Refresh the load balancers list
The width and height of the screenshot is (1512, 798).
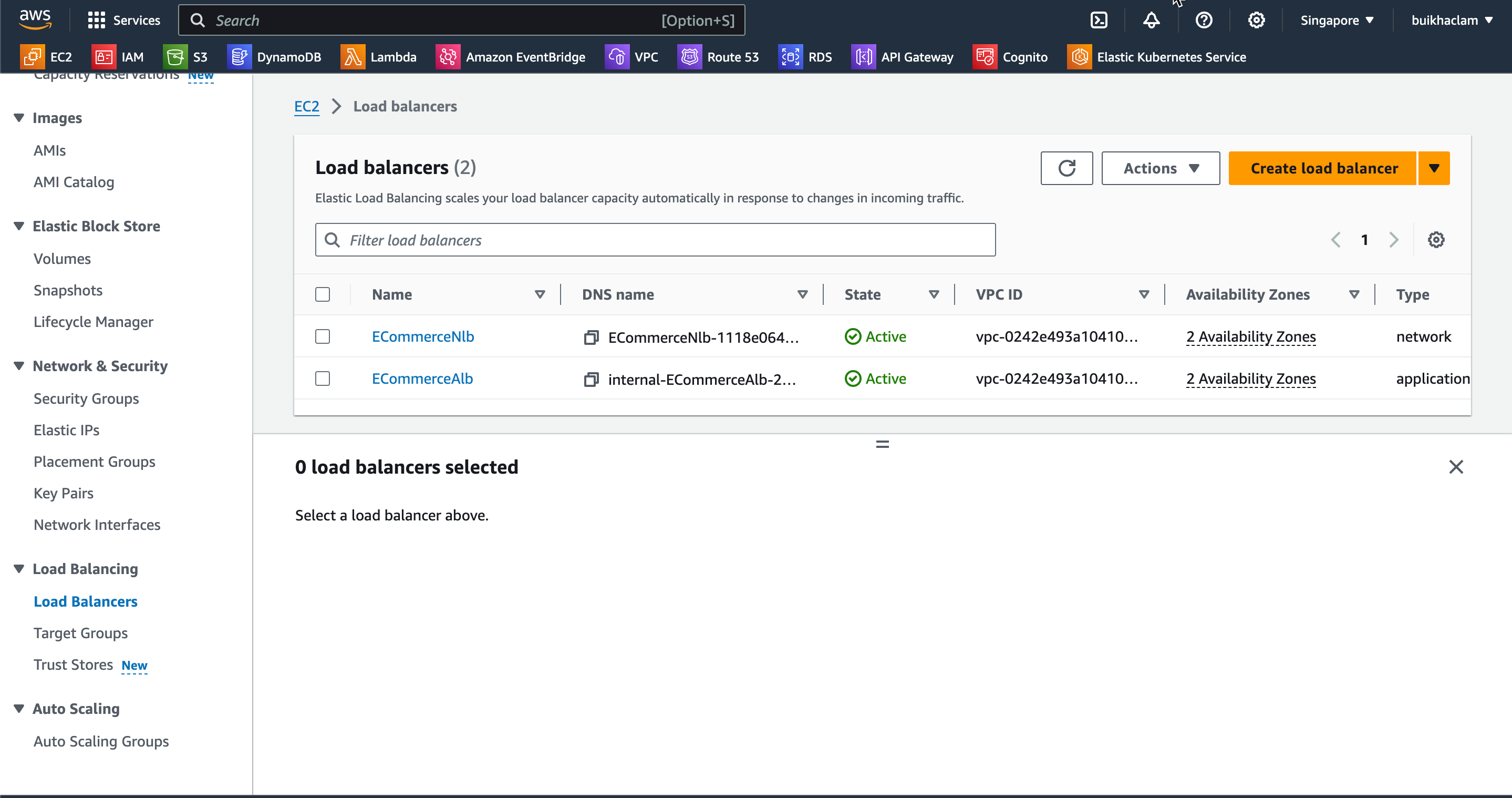pyautogui.click(x=1066, y=169)
